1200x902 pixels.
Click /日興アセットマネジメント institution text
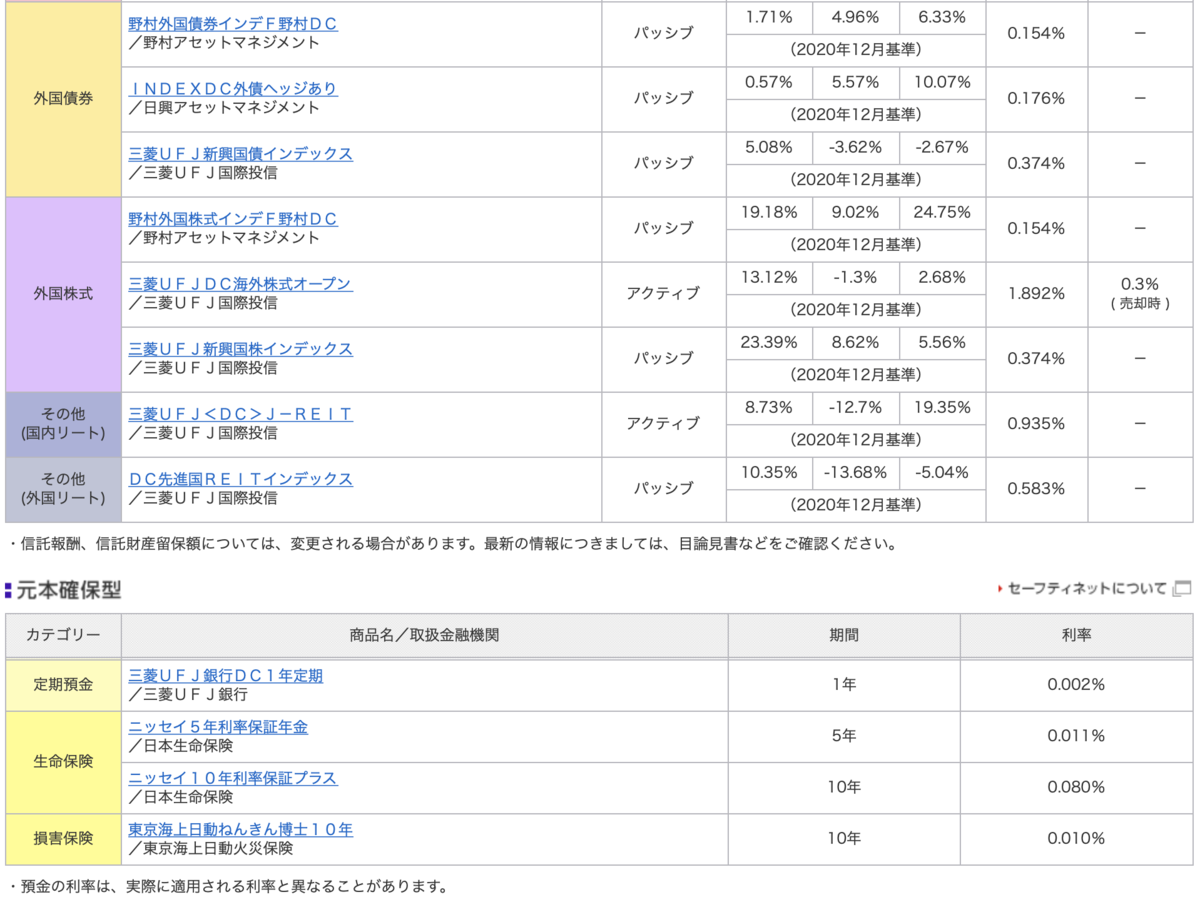pyautogui.click(x=225, y=107)
